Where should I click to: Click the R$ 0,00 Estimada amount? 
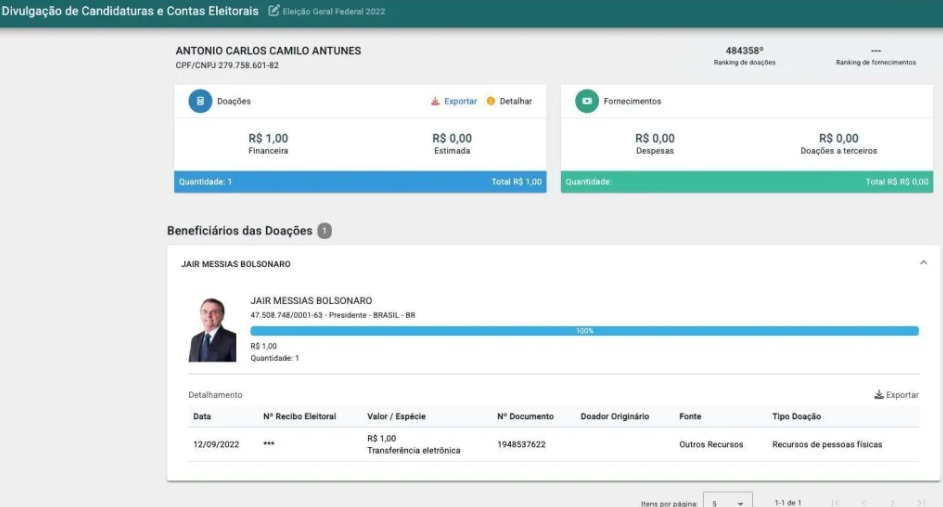pos(452,138)
